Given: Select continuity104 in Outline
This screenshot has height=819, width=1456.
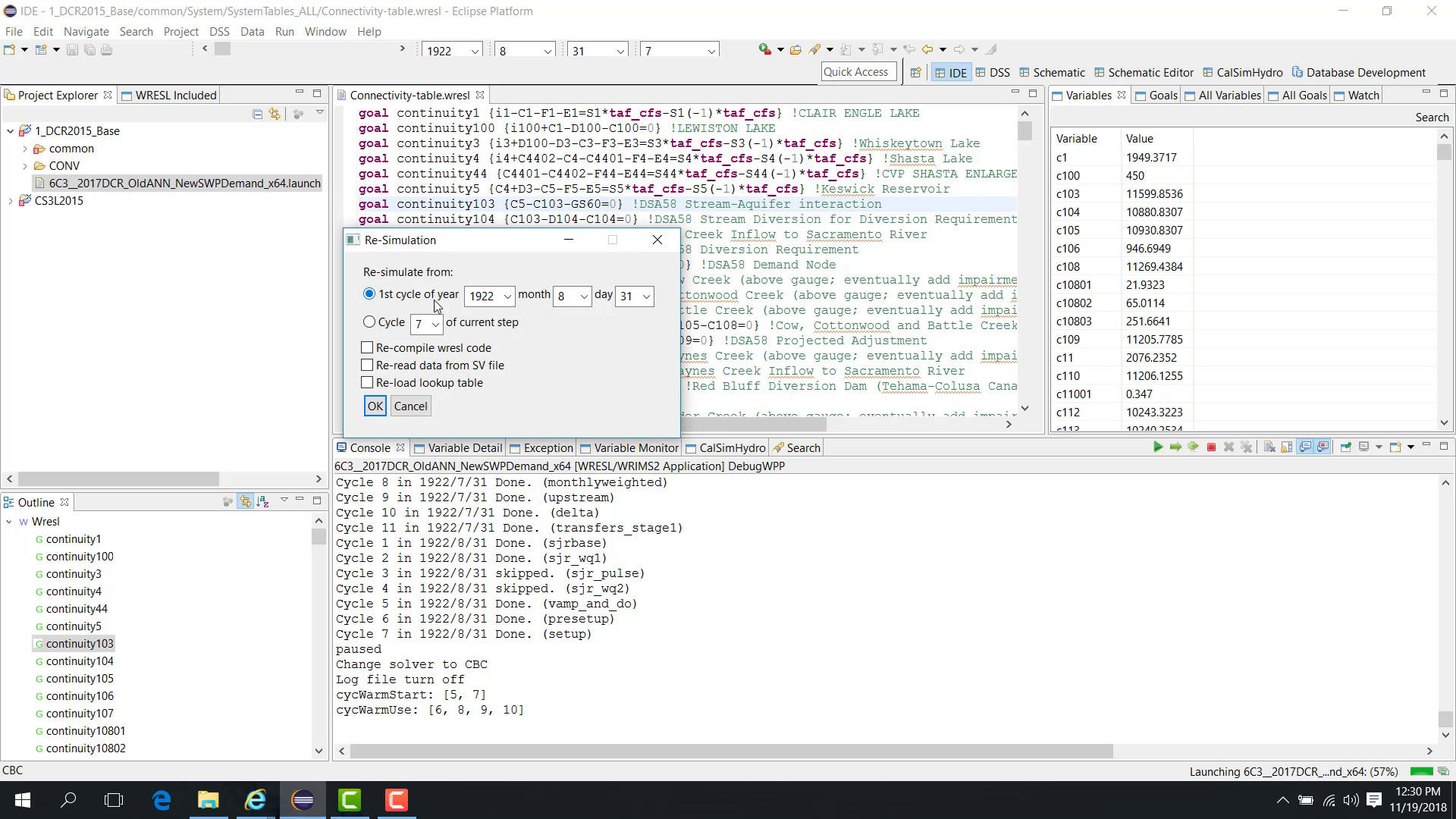Looking at the screenshot, I should (80, 661).
